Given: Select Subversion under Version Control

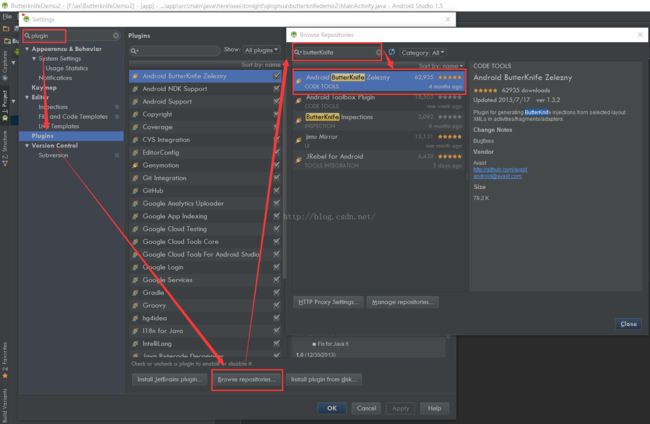Looking at the screenshot, I should [53, 155].
